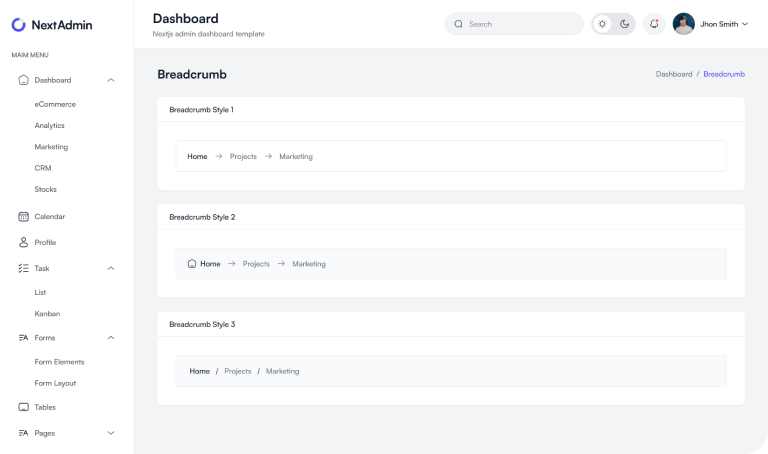Click the home icon in Breadcrumb Style 2
This screenshot has height=454, width=768.
tap(192, 264)
